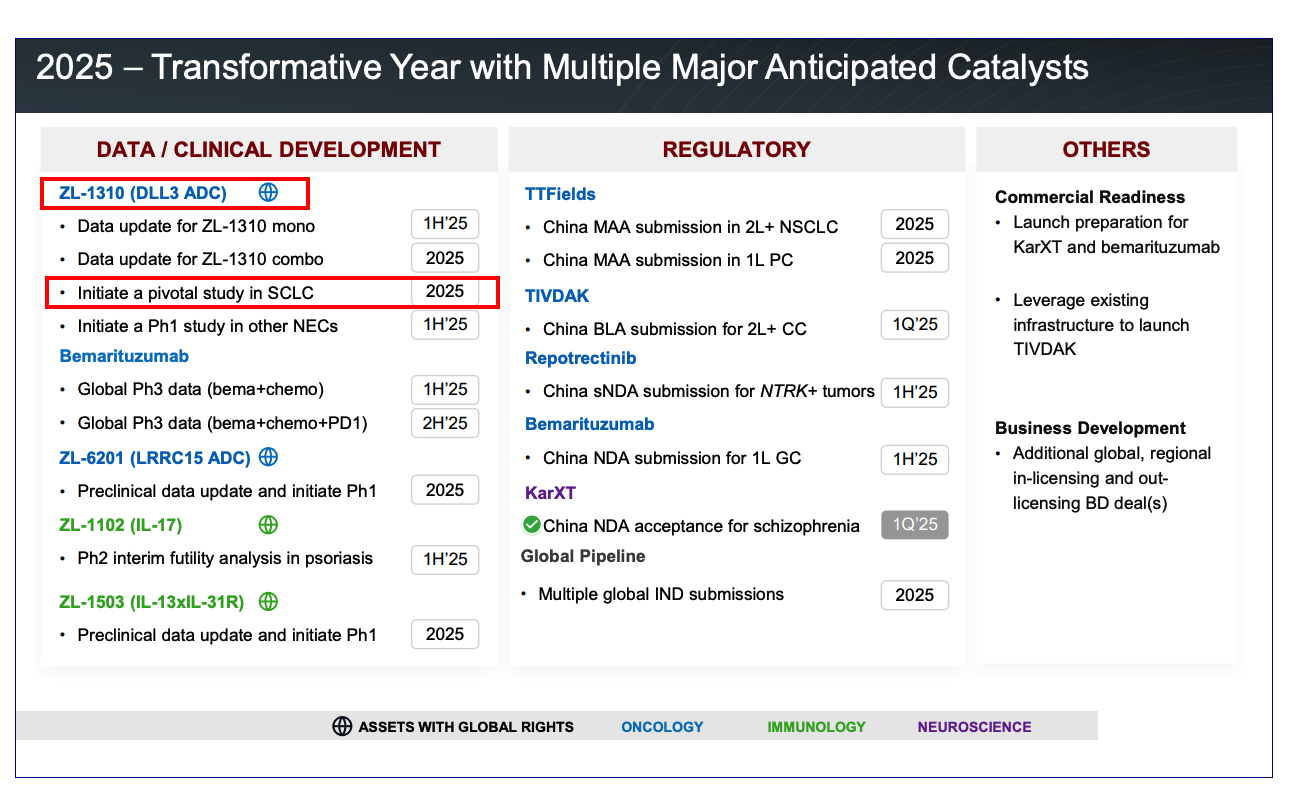Click 'China MAA submission in 1L PC' text
1300x800 pixels.
pyautogui.click(x=668, y=260)
